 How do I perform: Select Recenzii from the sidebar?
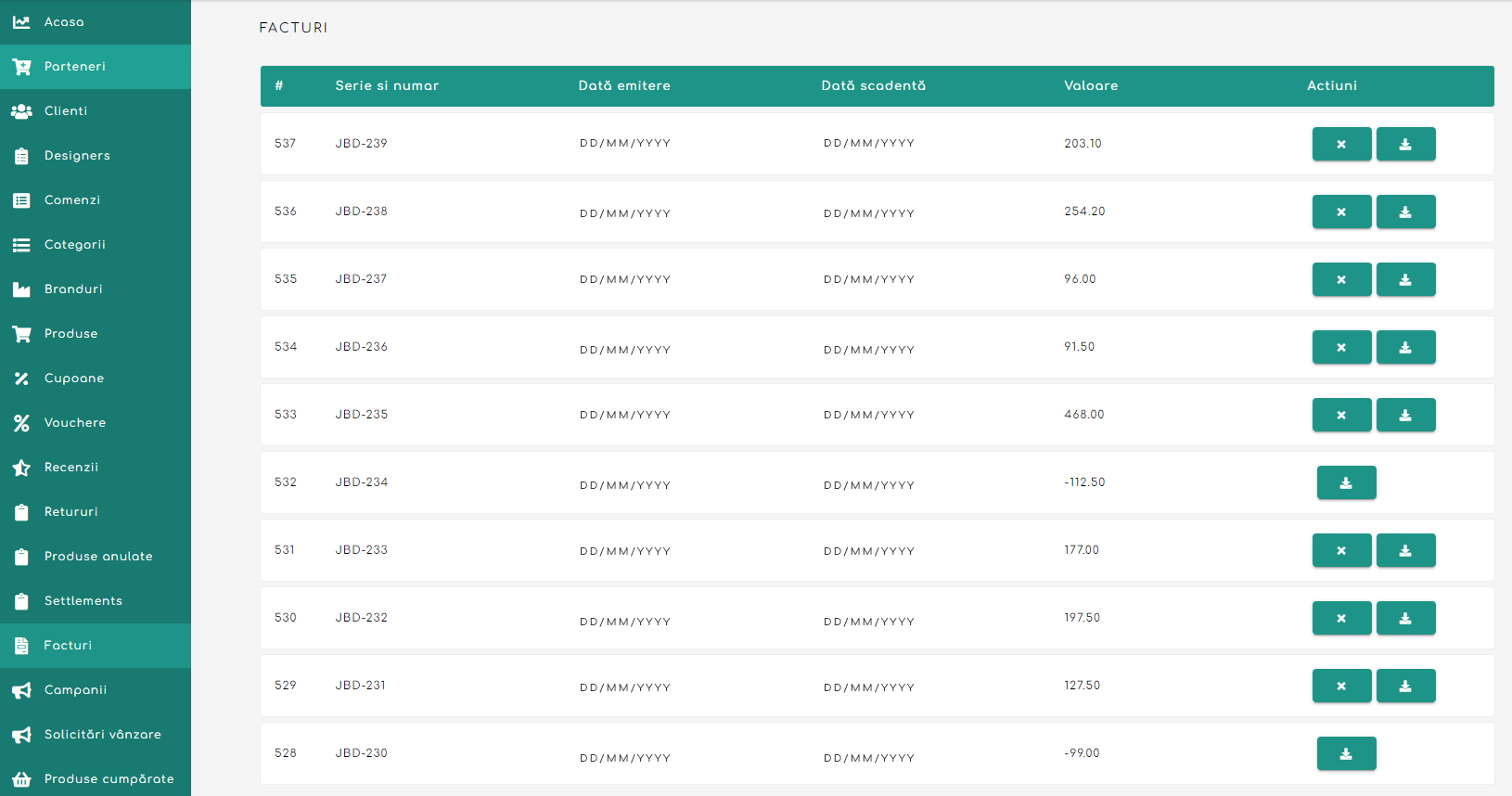coord(71,468)
